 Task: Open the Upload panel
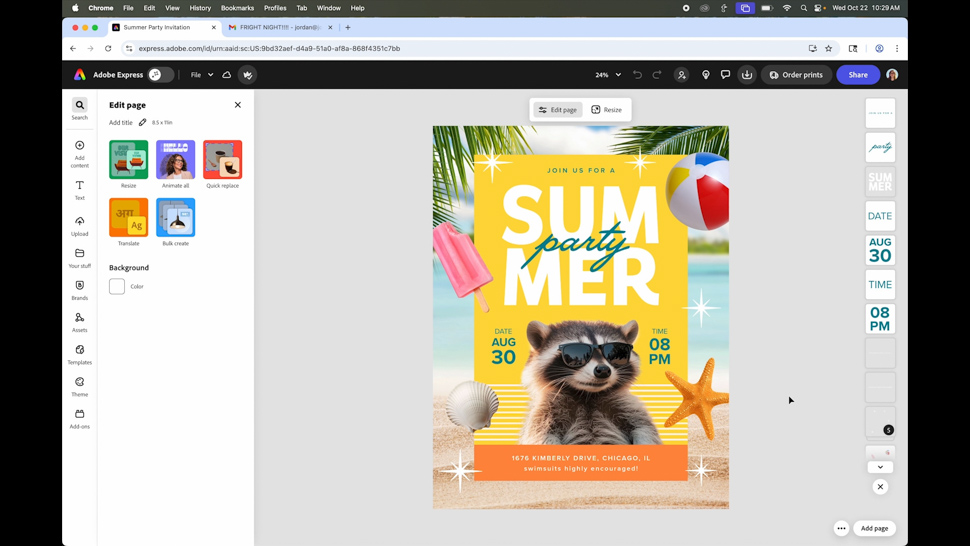point(80,225)
